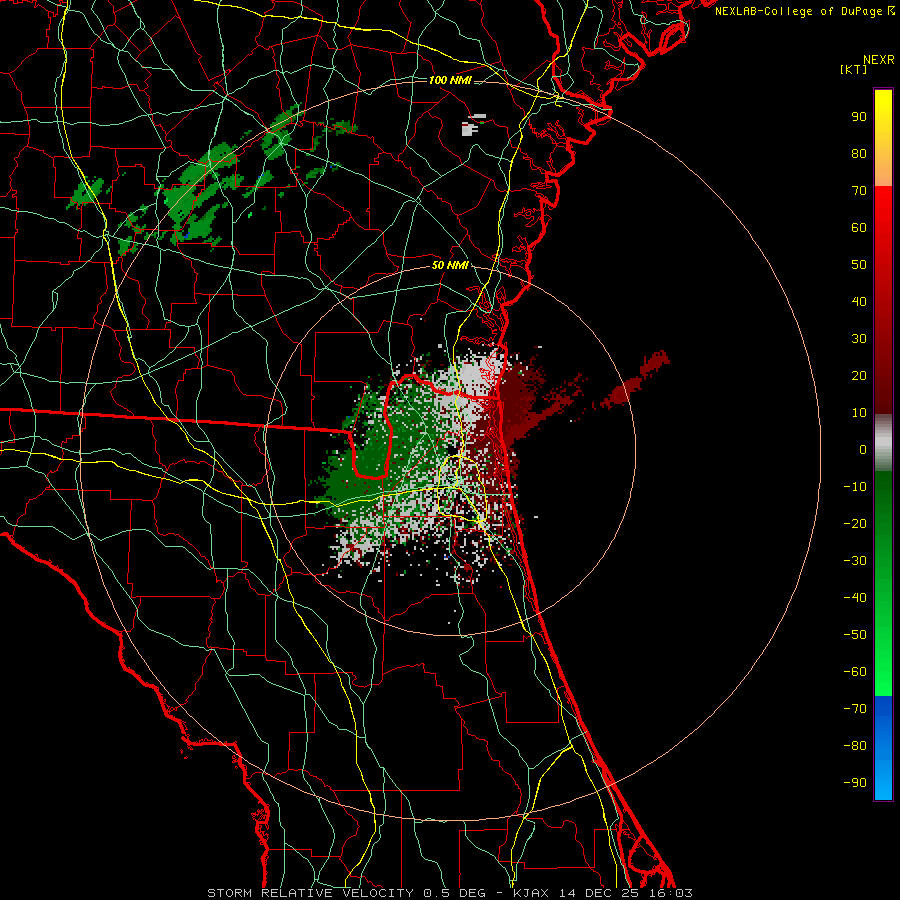Click the 90 value on the velocity scale
900x900 pixels.
click(859, 117)
